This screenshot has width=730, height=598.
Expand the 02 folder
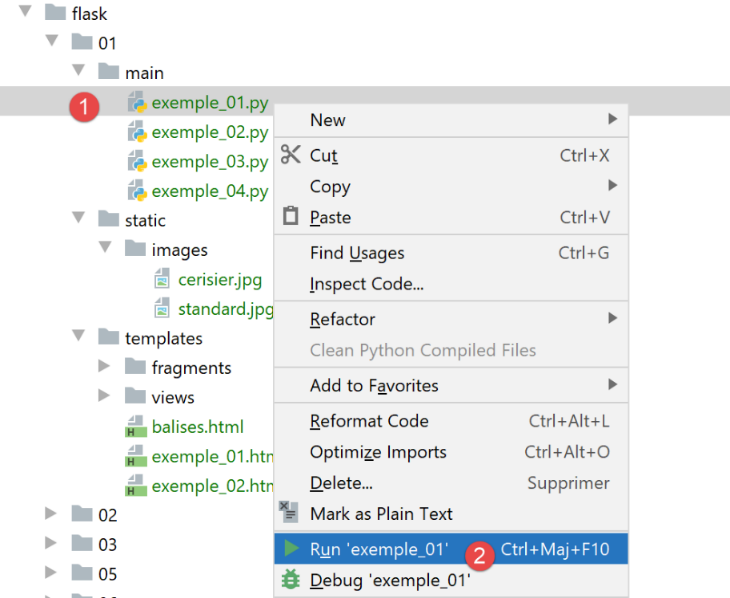tap(51, 514)
